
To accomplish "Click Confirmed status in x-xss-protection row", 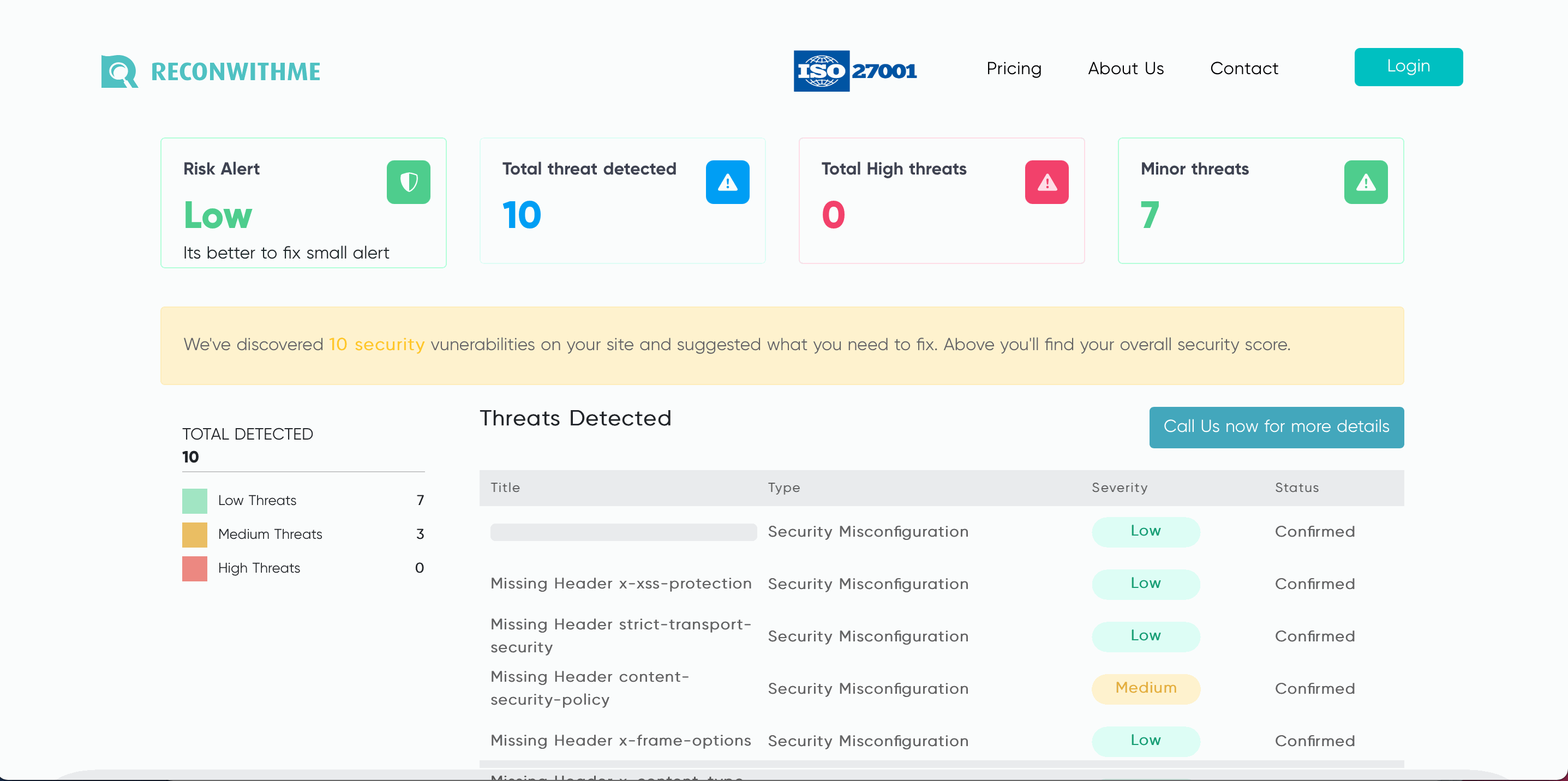I will point(1314,584).
